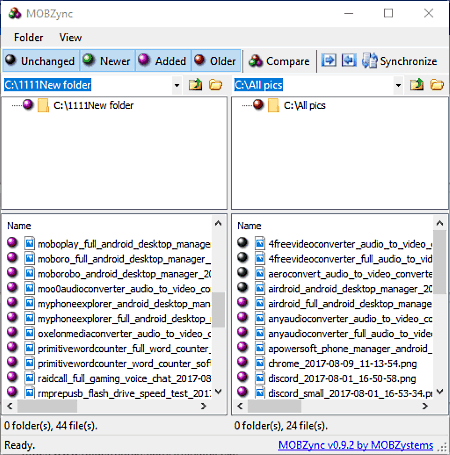Select the anyaudioconverter_full_audio_to_vide file
450x455 pixels.
pyautogui.click(x=350, y=334)
